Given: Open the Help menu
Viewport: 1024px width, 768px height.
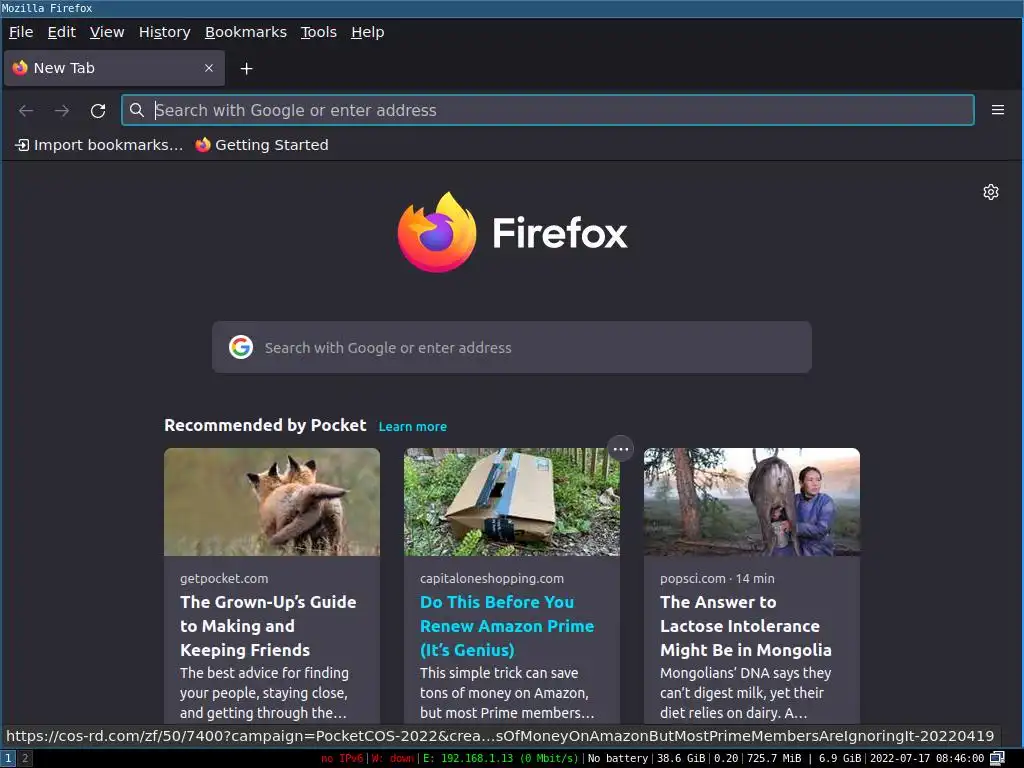Looking at the screenshot, I should click(x=368, y=32).
